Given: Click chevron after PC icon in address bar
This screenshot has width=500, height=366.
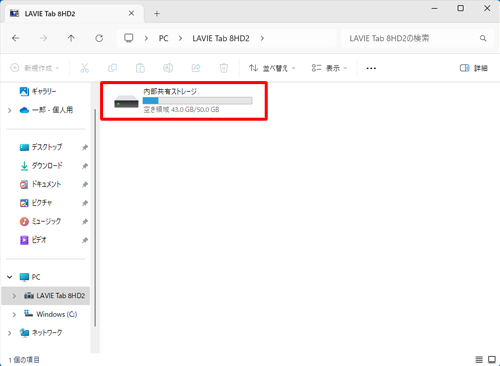Looking at the screenshot, I should pyautogui.click(x=146, y=38).
